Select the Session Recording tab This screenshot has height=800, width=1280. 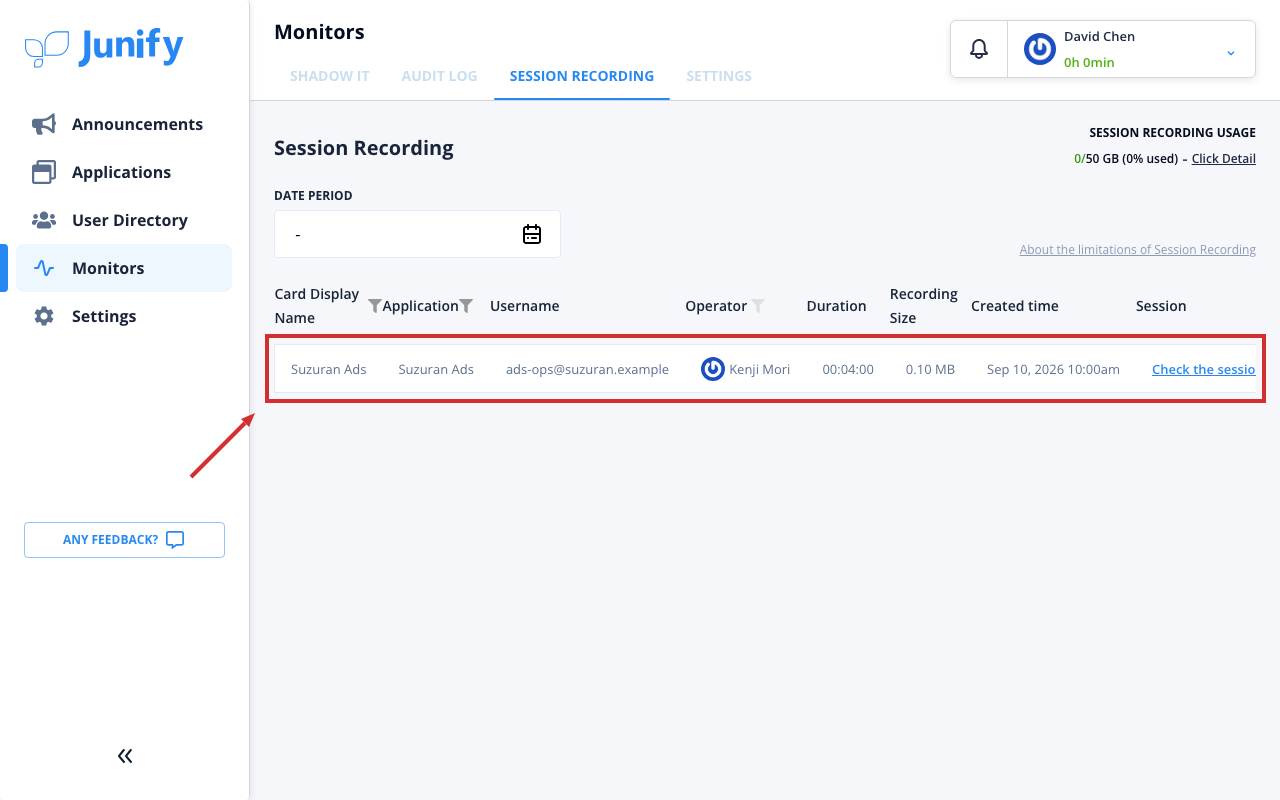click(x=582, y=76)
